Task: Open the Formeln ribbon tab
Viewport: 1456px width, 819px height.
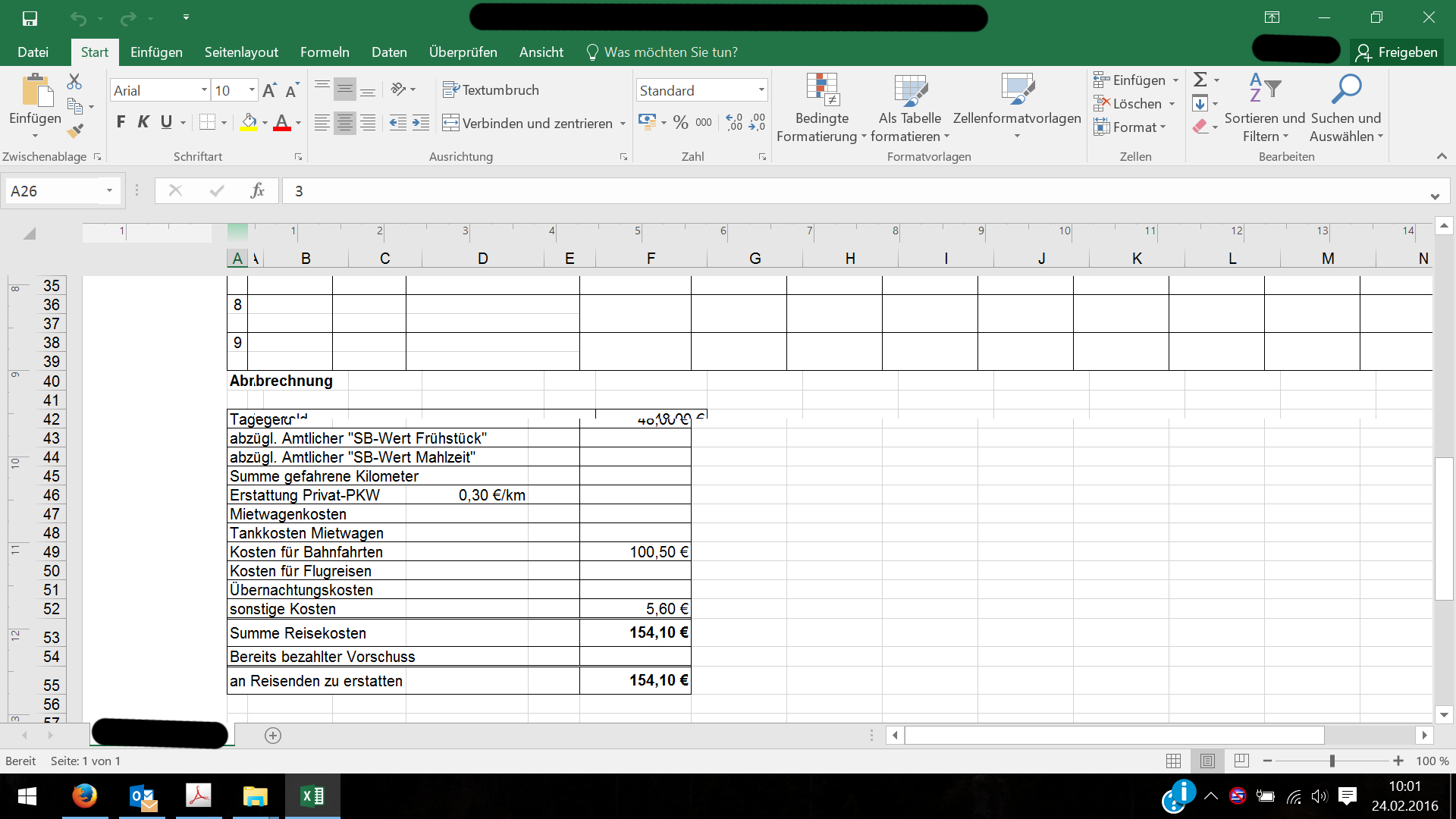Action: pos(325,52)
